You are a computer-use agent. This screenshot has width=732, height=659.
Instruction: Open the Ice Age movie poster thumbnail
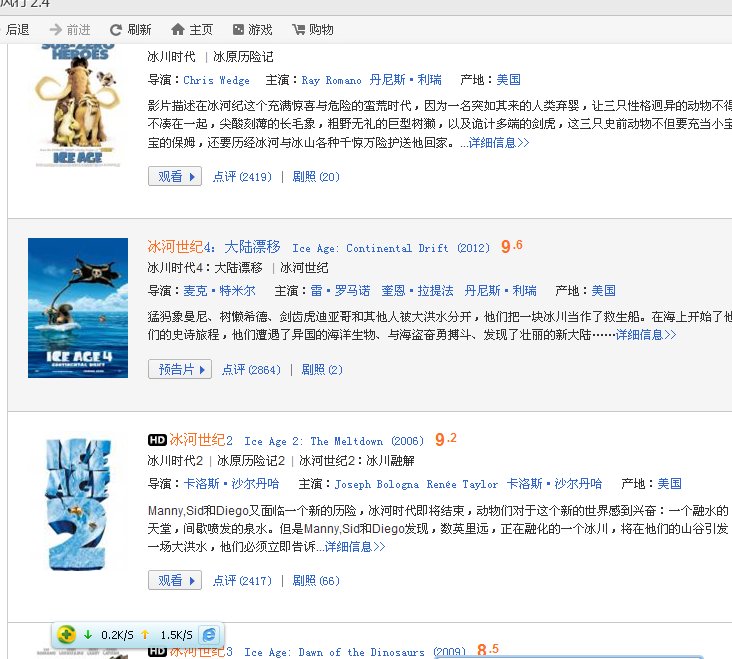(x=77, y=105)
